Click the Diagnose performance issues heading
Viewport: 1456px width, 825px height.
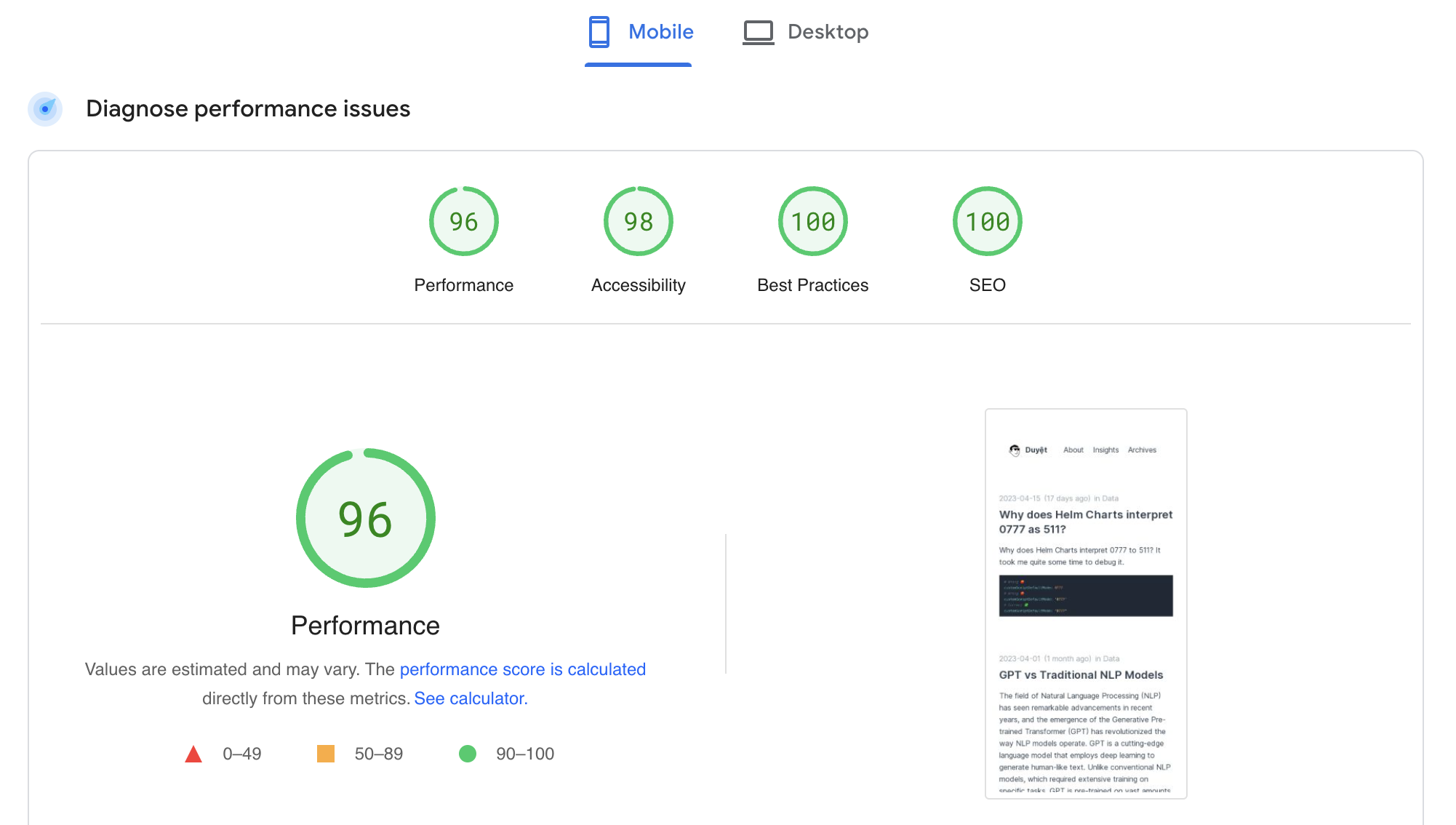pyautogui.click(x=248, y=109)
